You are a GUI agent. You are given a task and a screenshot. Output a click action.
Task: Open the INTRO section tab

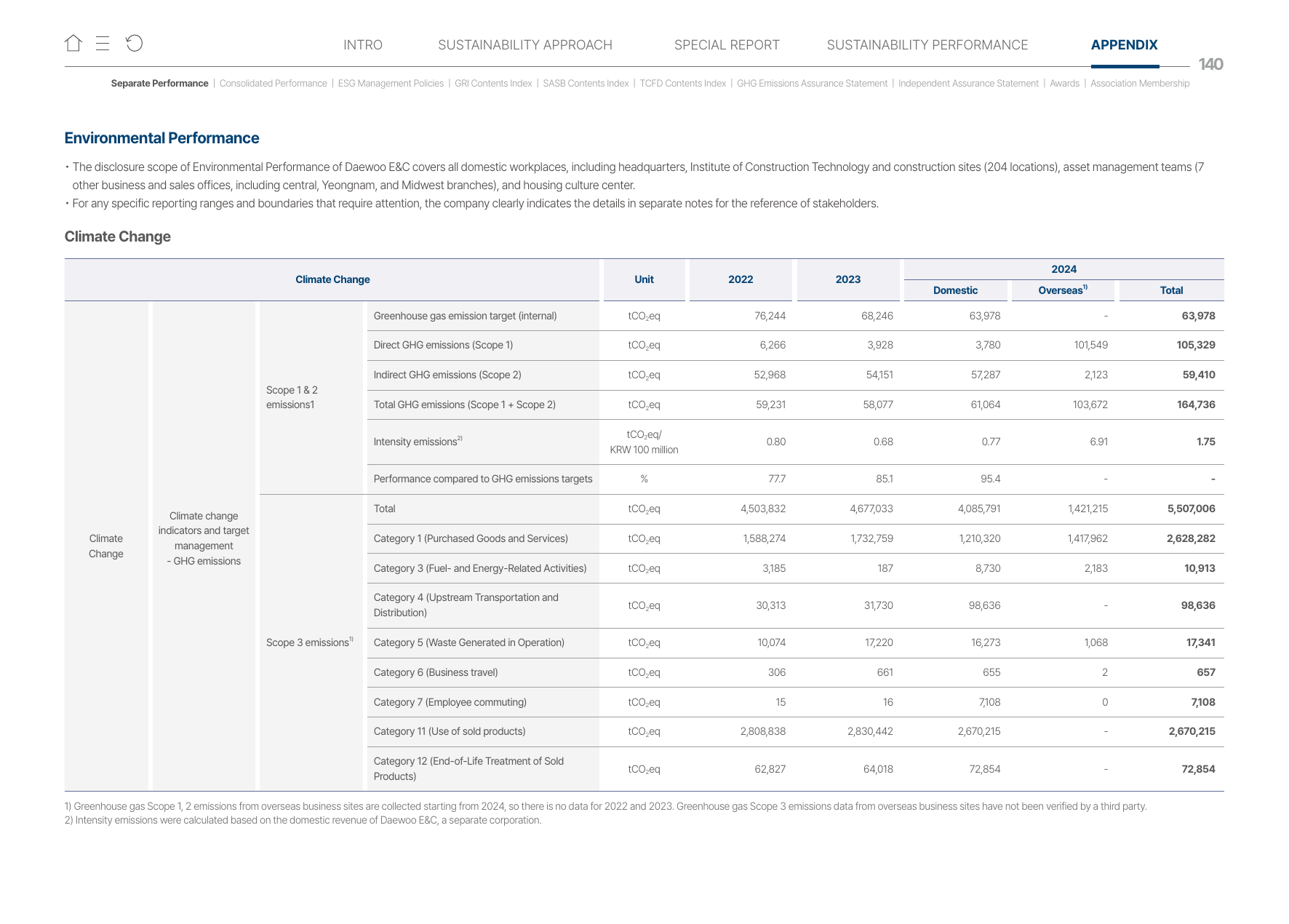click(363, 45)
